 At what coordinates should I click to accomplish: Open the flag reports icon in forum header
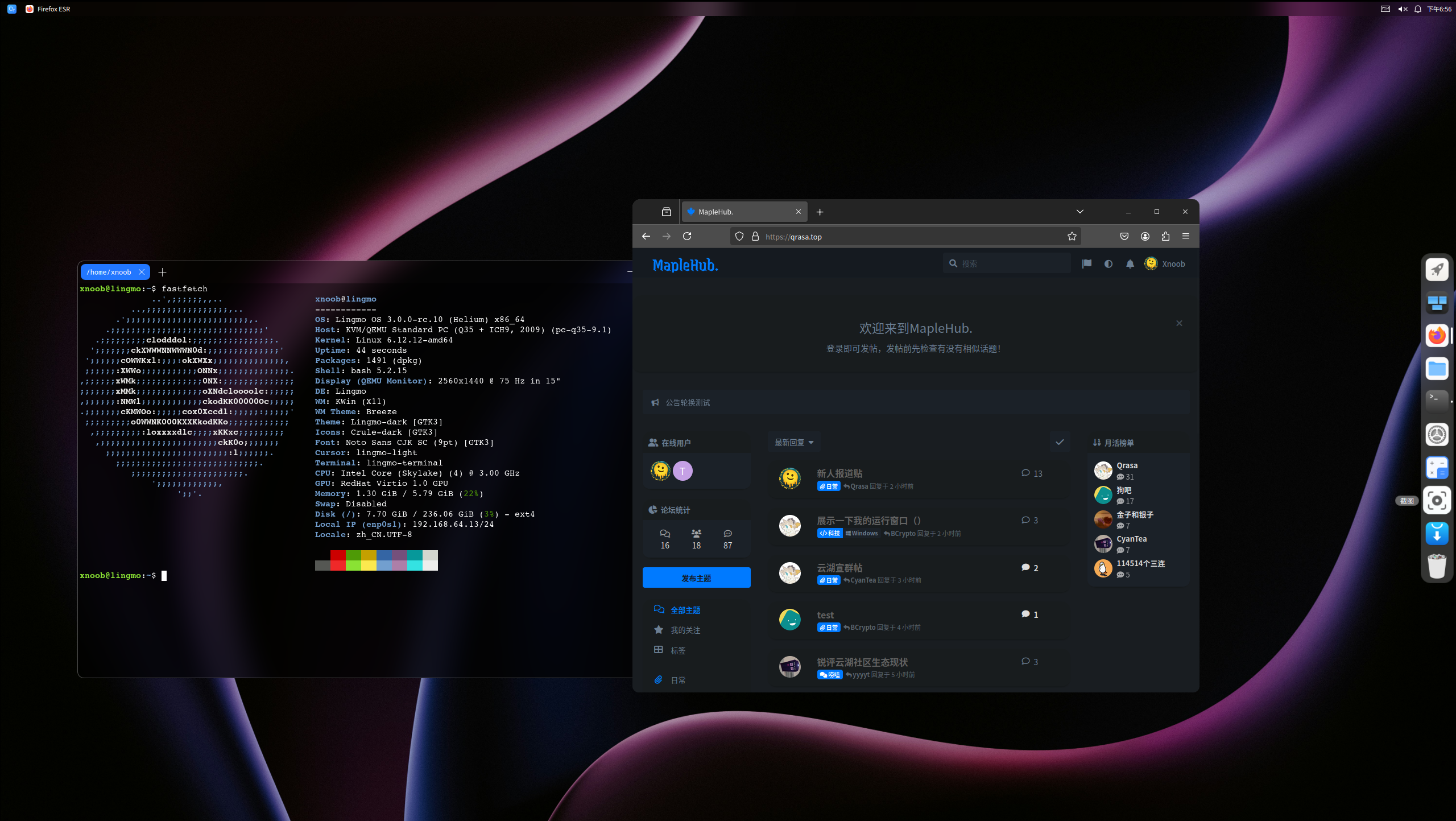1087,264
